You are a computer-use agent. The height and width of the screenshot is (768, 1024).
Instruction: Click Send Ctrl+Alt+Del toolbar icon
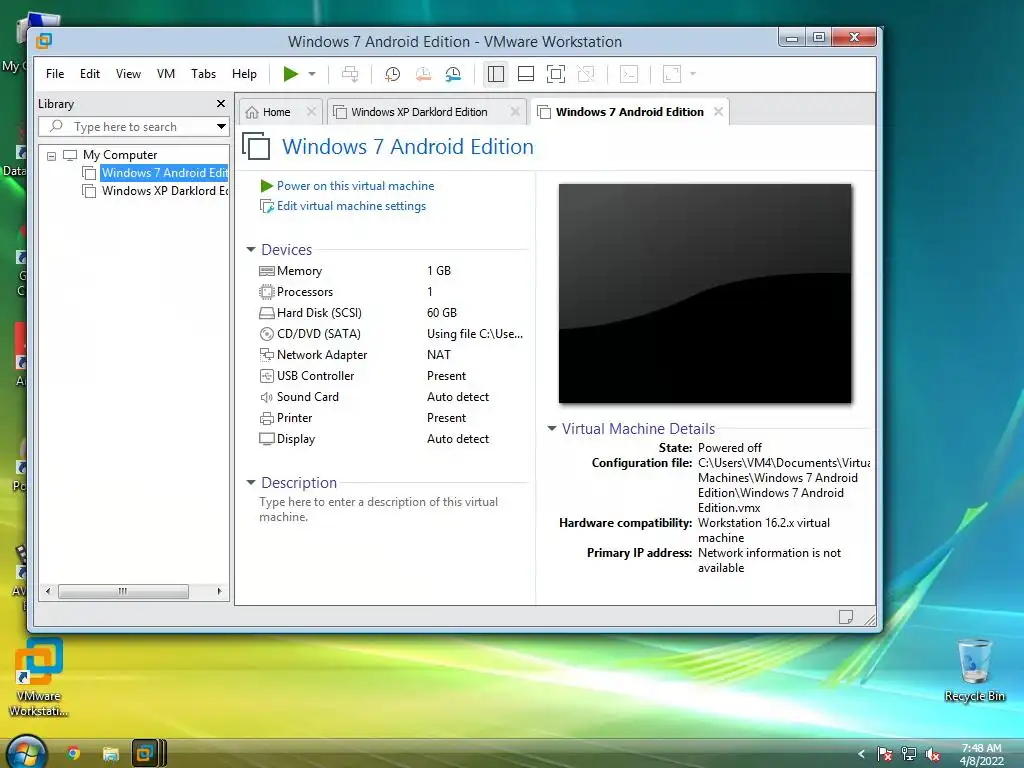pos(350,74)
